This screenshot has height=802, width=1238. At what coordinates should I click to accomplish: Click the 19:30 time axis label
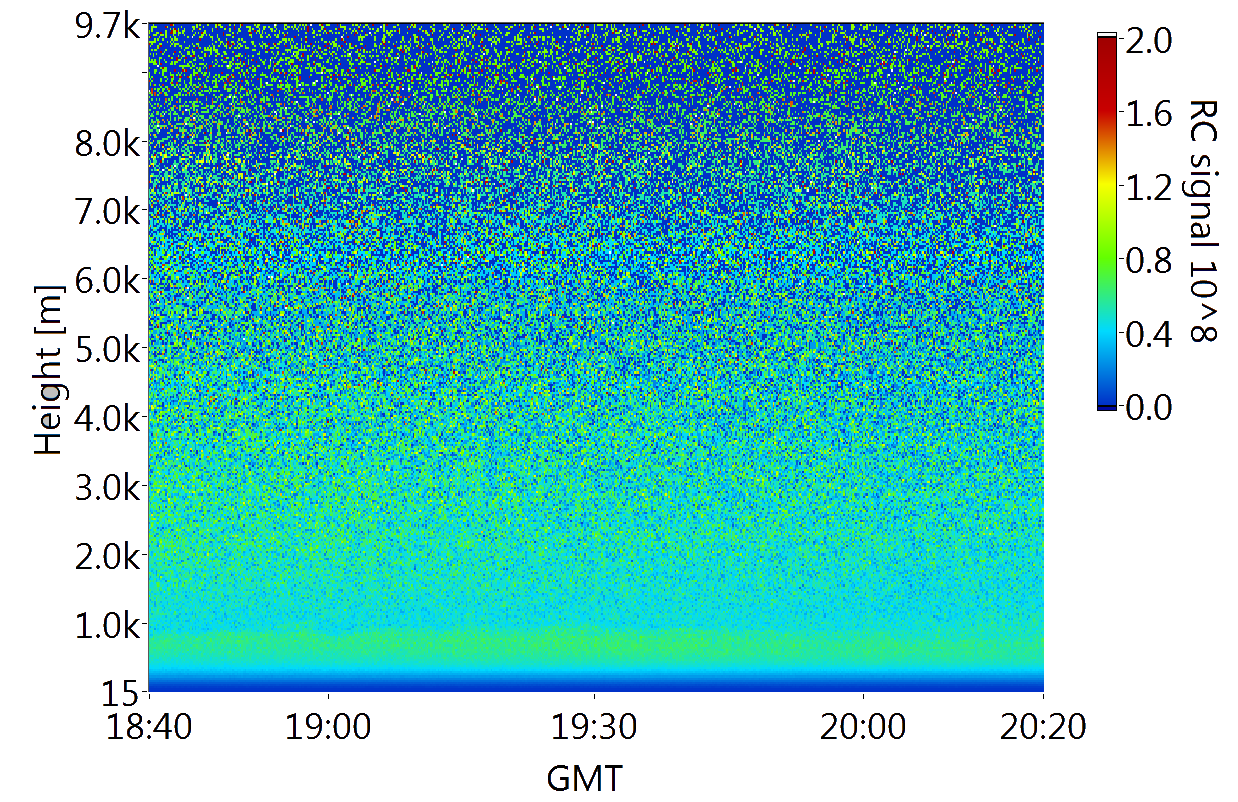pos(595,728)
